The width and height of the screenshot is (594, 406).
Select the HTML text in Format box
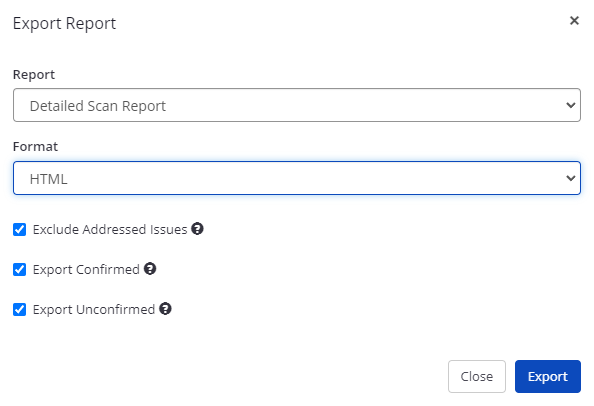pyautogui.click(x=48, y=179)
